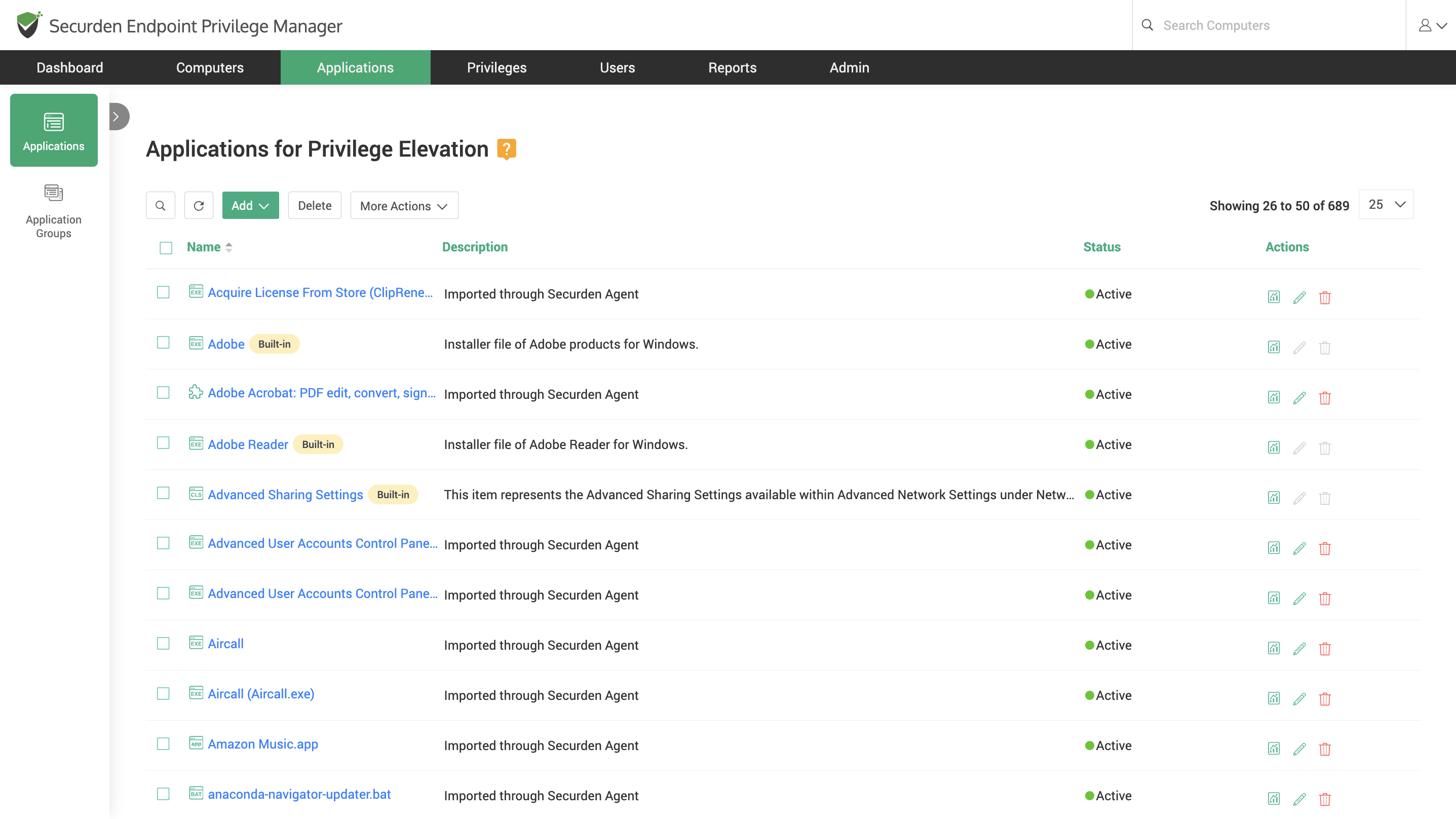
Task: Change the rows-per-page dropdown showing 25
Action: (x=1386, y=204)
